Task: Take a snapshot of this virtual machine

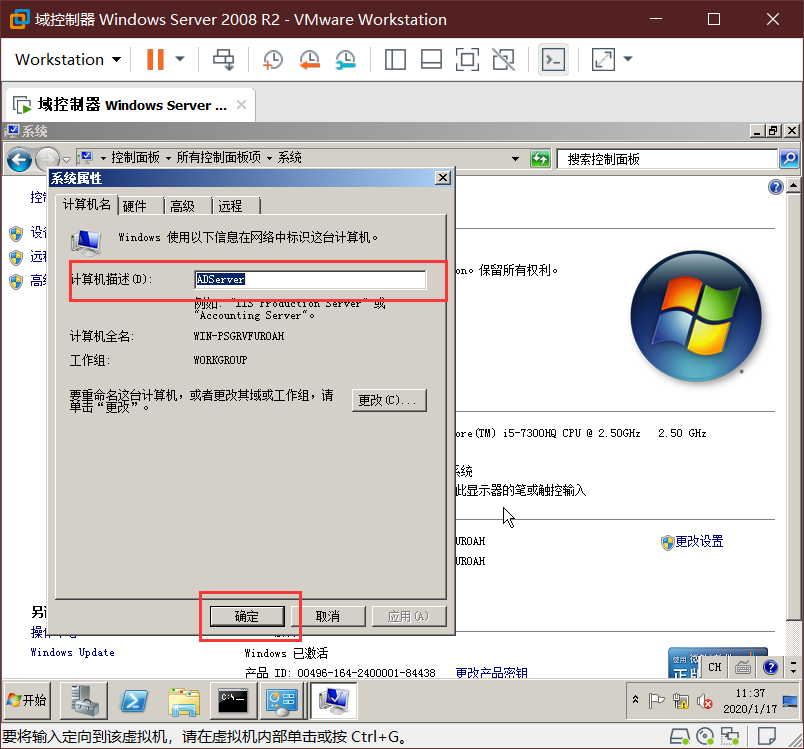Action: click(273, 59)
